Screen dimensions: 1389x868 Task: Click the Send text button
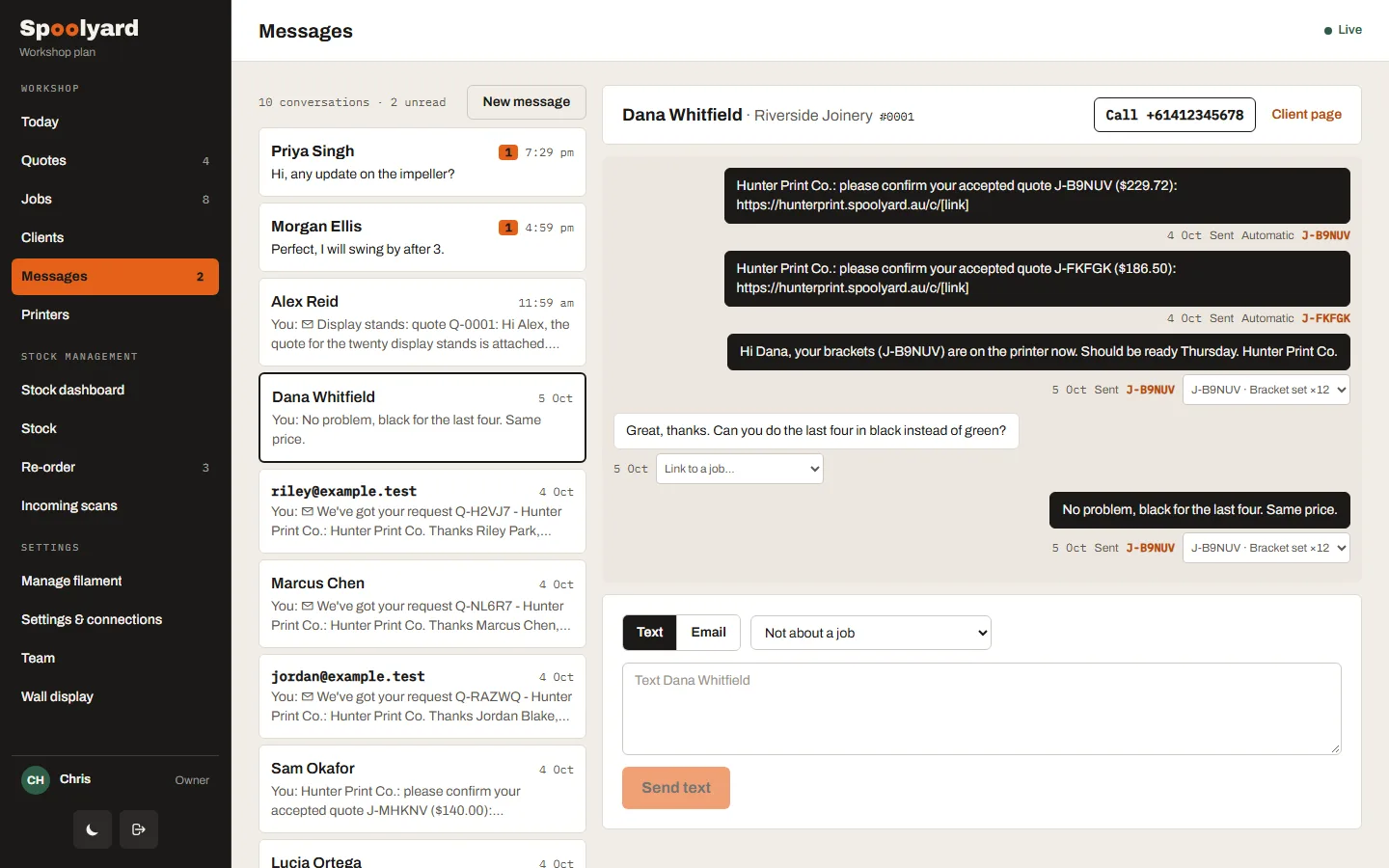click(676, 788)
